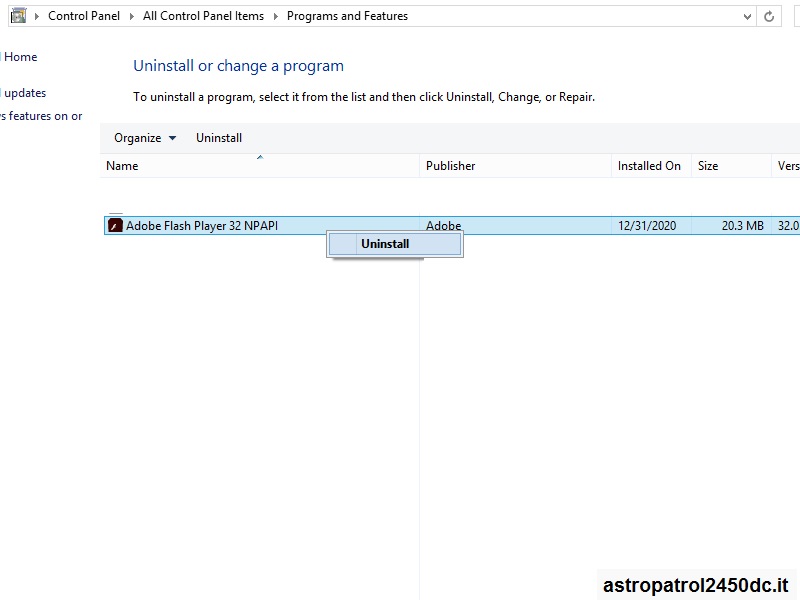The height and width of the screenshot is (600, 800).
Task: Open the address bar history dropdown
Action: (747, 16)
